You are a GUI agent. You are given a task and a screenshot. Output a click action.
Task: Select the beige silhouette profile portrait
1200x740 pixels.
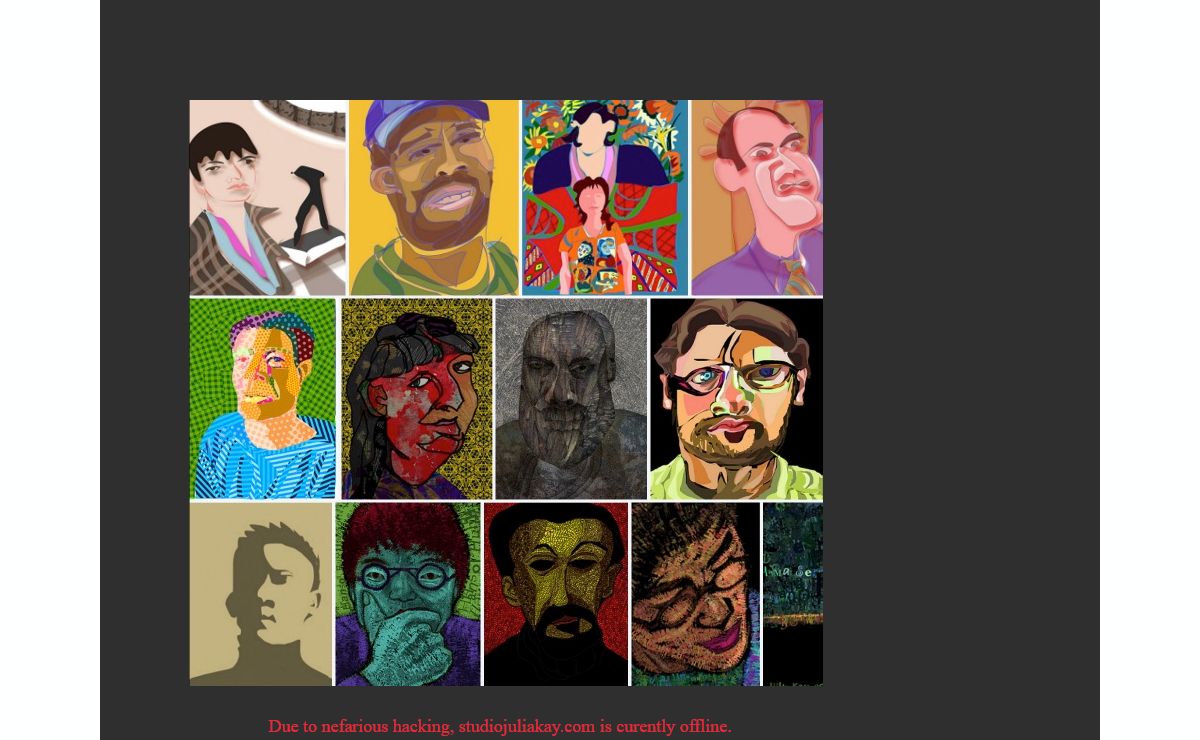pos(261,594)
